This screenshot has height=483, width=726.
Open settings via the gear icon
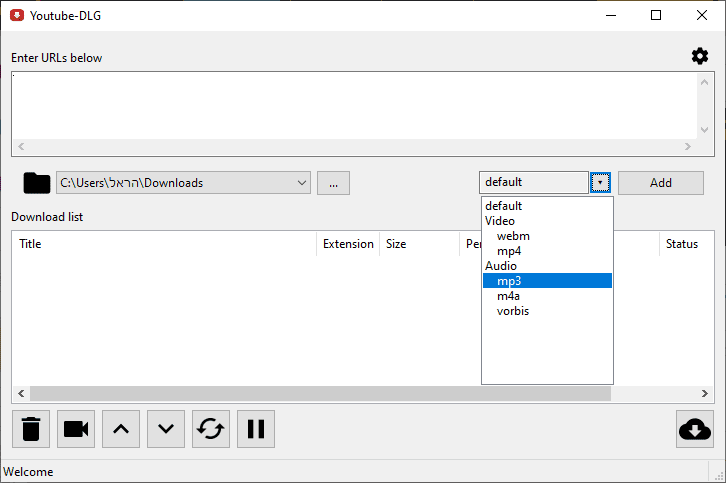[x=700, y=56]
